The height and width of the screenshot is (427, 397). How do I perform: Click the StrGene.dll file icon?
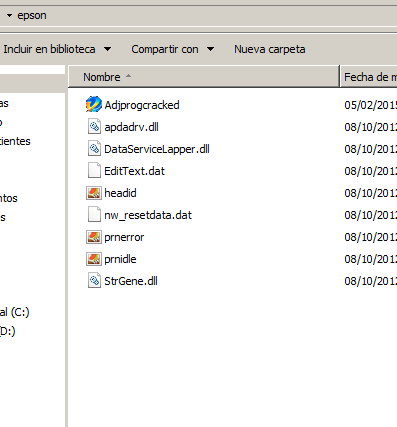[94, 281]
